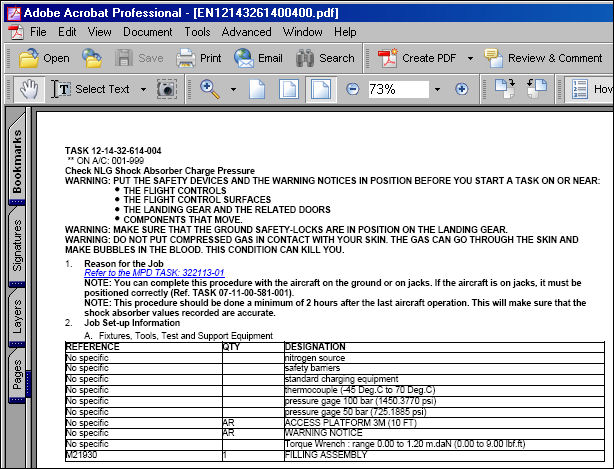Activate the Select Text tool
614x469 pixels.
pyautogui.click(x=90, y=89)
